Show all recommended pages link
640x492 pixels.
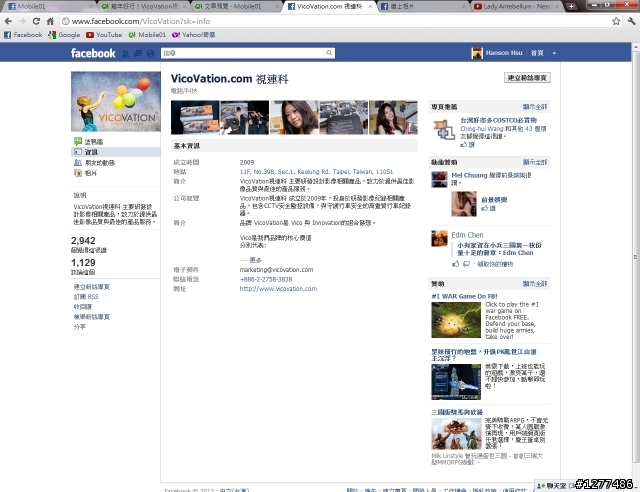click(535, 107)
